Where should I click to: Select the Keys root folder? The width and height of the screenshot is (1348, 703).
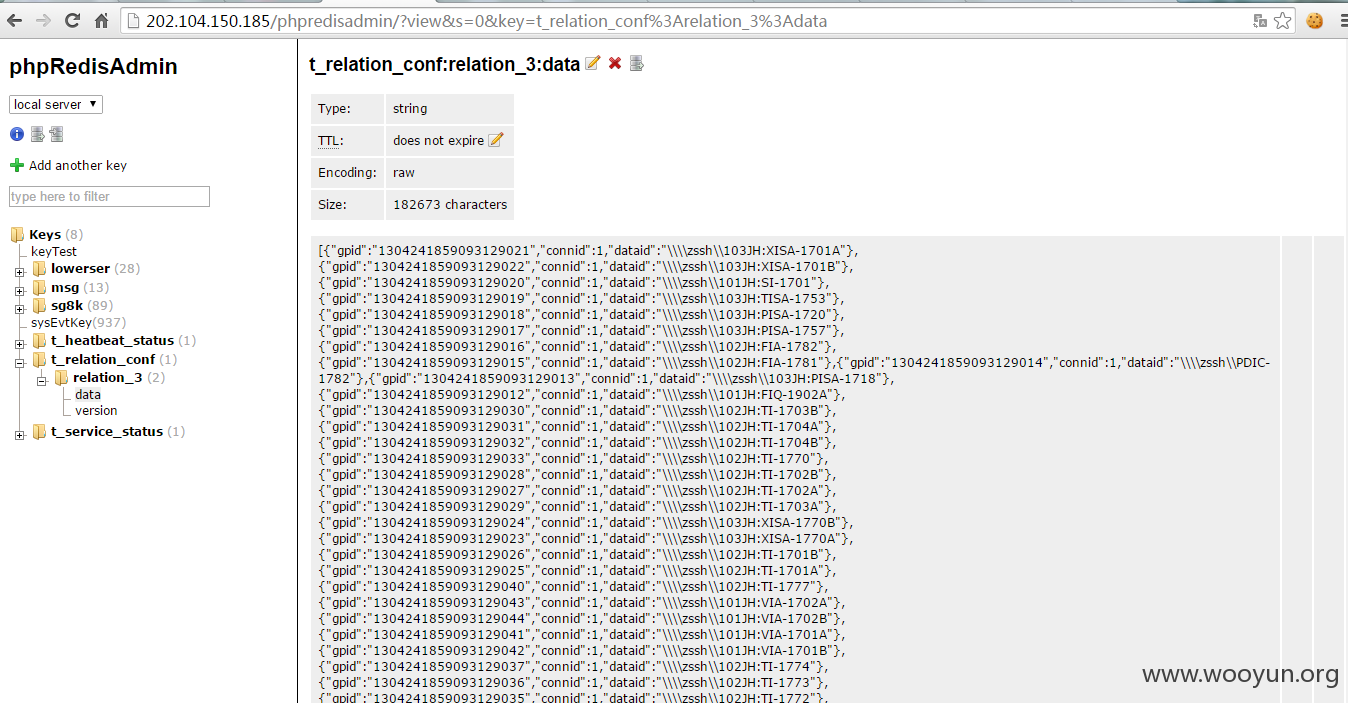pos(45,234)
